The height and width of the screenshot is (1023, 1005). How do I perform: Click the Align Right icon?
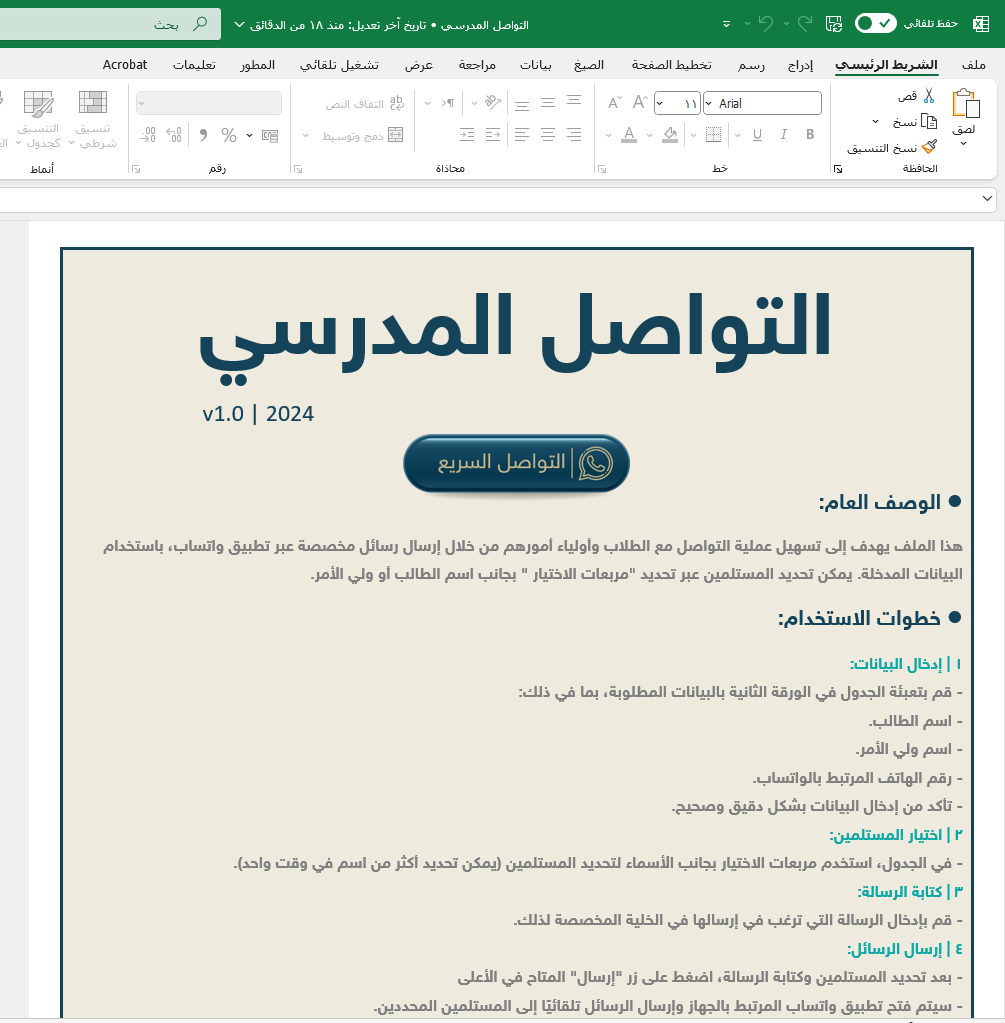tap(574, 134)
